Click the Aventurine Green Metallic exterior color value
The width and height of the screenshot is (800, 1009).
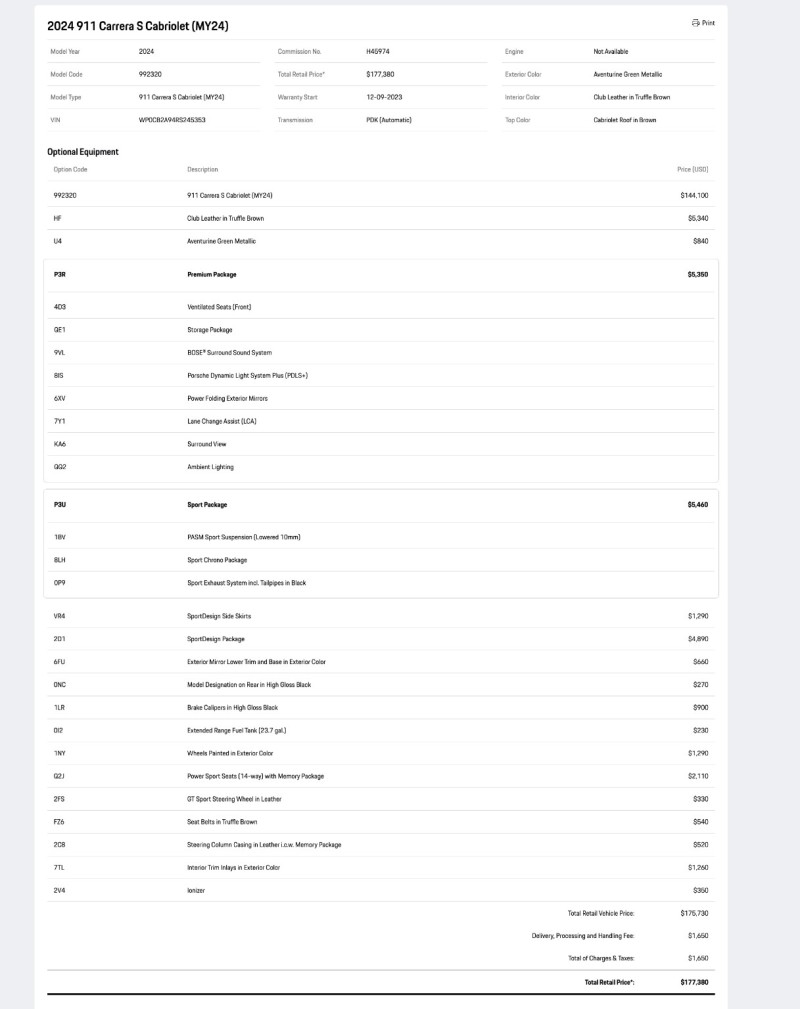(x=627, y=74)
